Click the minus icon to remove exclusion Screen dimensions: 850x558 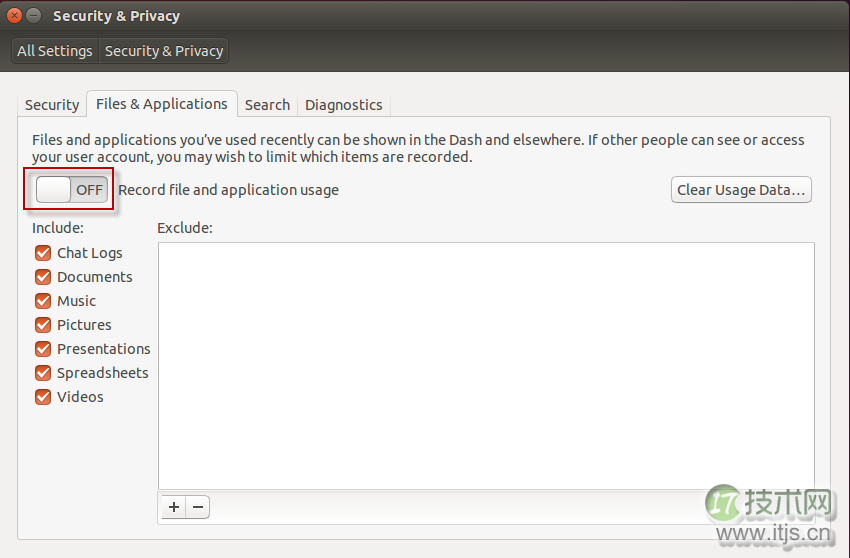pos(198,507)
